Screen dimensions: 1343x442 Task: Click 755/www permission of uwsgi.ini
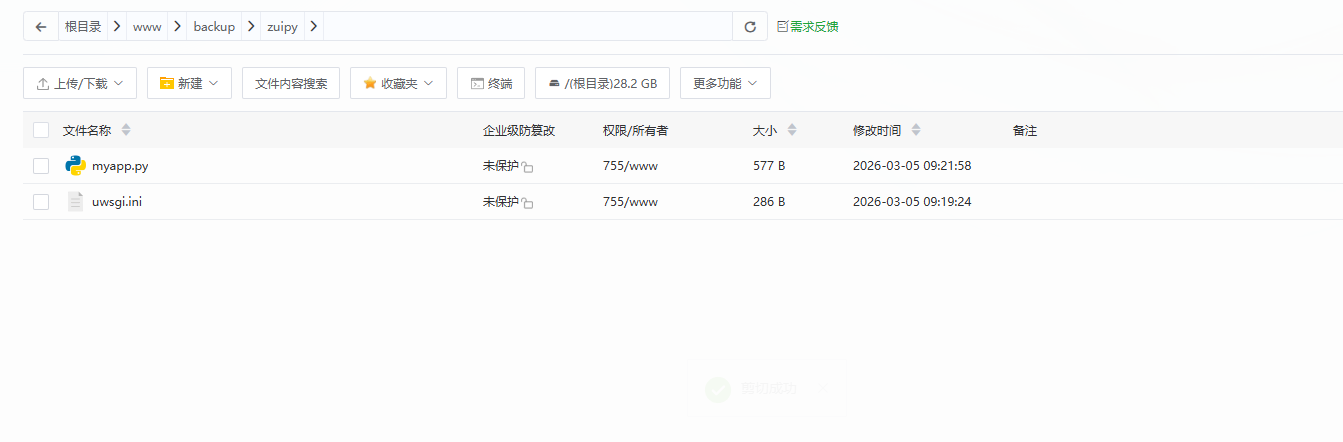630,202
